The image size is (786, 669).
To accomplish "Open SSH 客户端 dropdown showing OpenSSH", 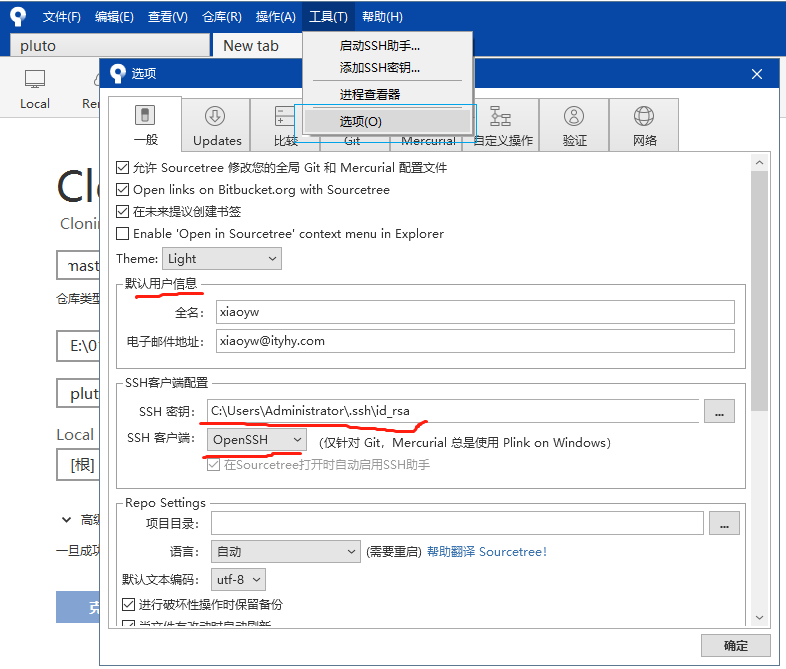I will click(x=257, y=440).
